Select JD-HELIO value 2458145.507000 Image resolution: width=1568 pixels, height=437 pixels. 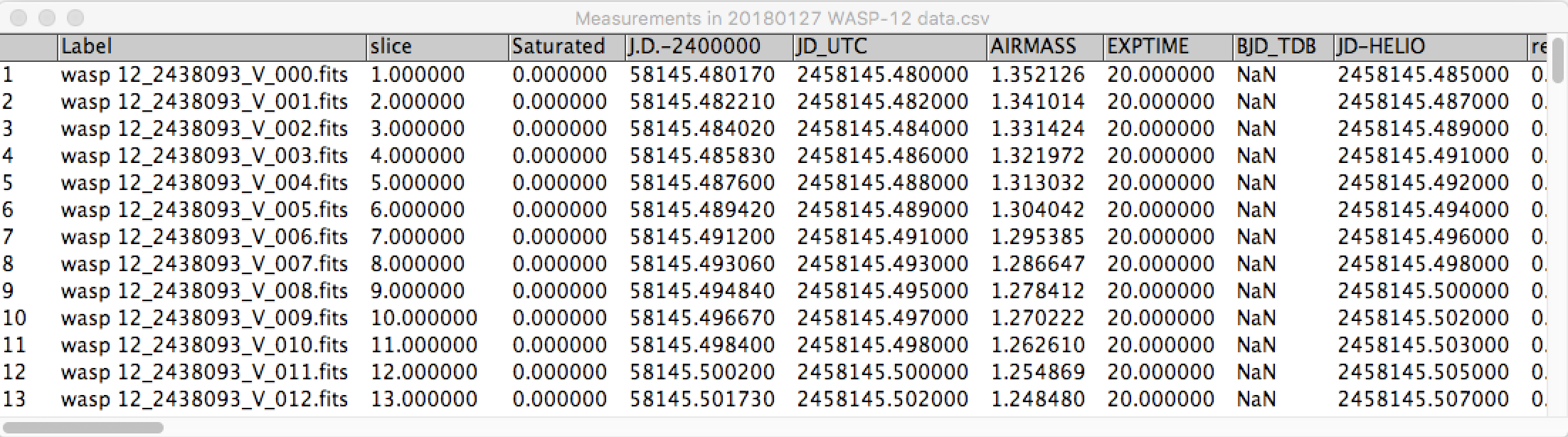coord(1423,399)
